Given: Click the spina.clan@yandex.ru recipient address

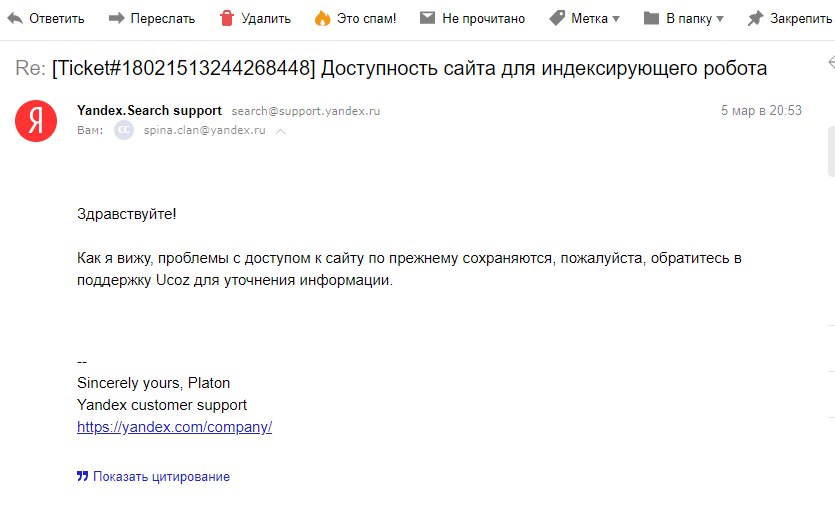Looking at the screenshot, I should [204, 130].
